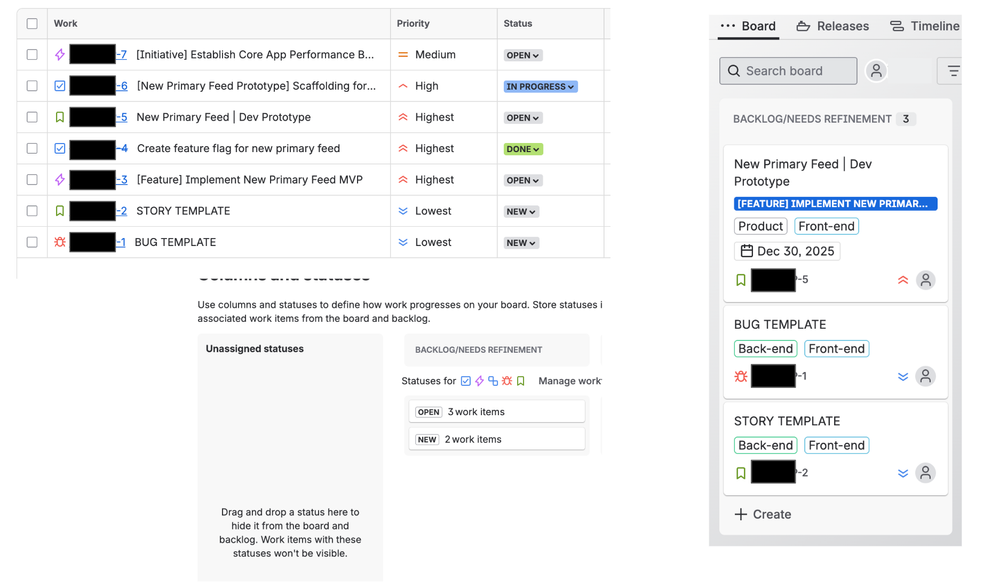Viewport: 999px width, 587px height.
Task: Click the avatar icon next to Search board
Action: point(876,71)
